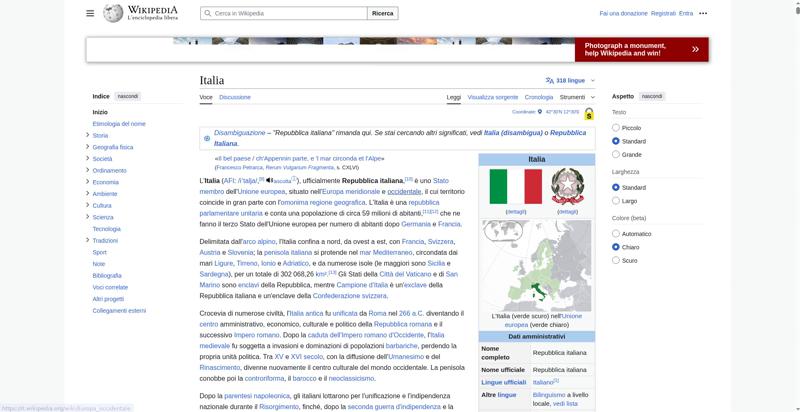800x412 pixels.
Task: Expand the Tradizioni section
Action: [x=88, y=240]
